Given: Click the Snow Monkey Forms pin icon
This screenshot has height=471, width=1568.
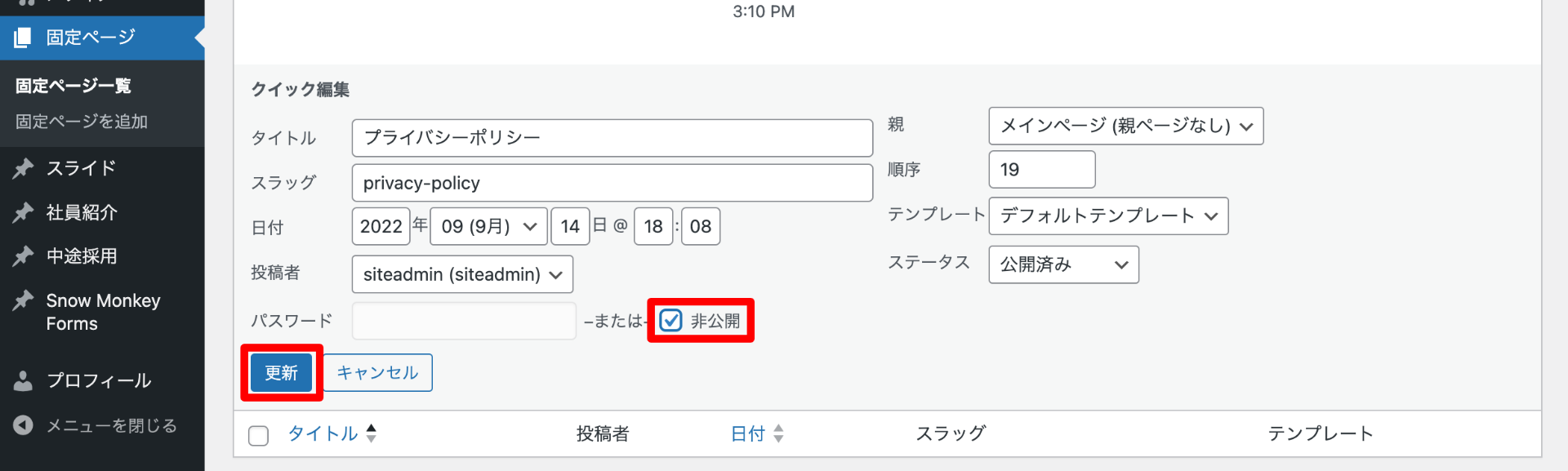Looking at the screenshot, I should (x=23, y=300).
